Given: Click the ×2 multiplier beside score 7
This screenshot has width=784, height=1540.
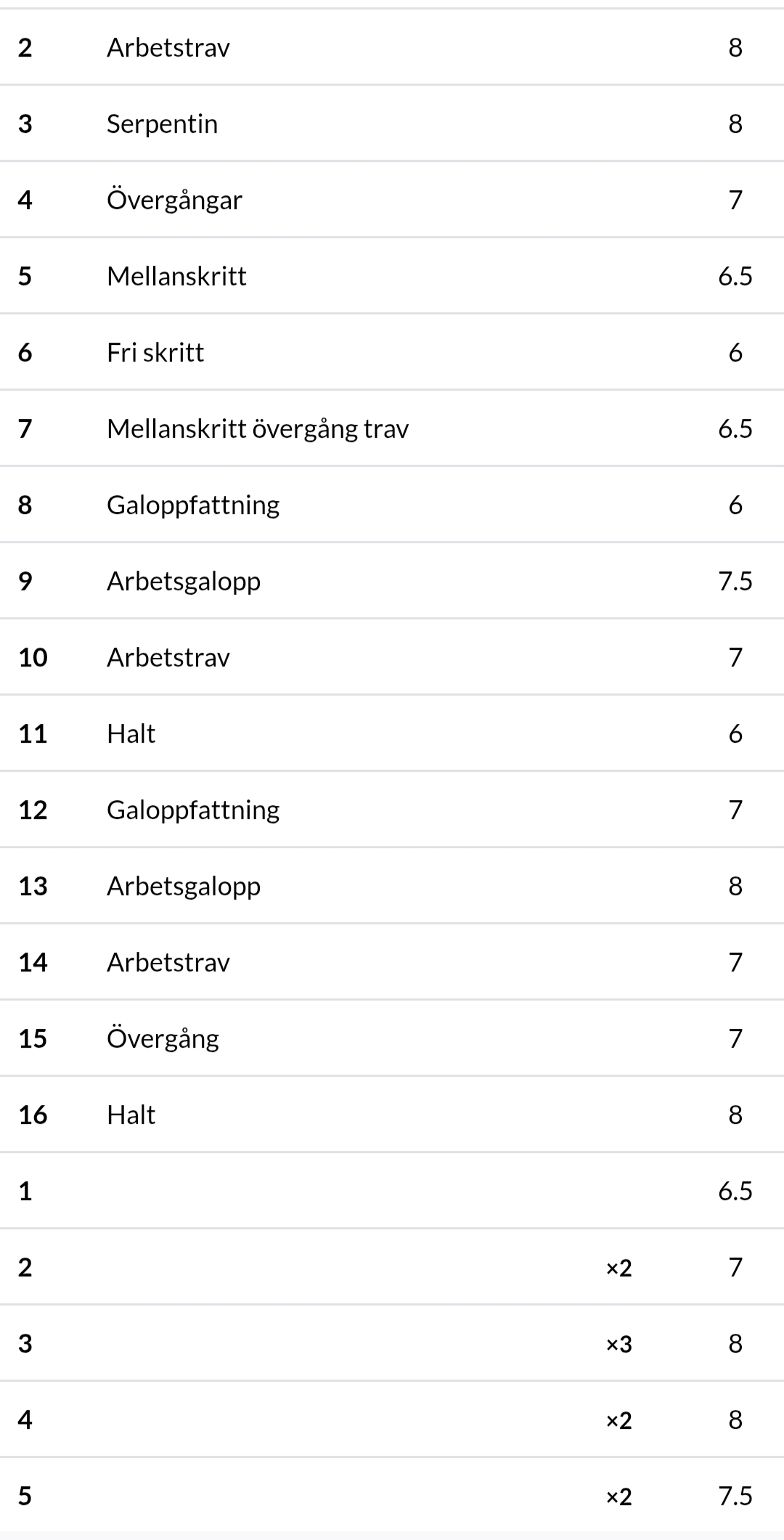Looking at the screenshot, I should tap(618, 1268).
